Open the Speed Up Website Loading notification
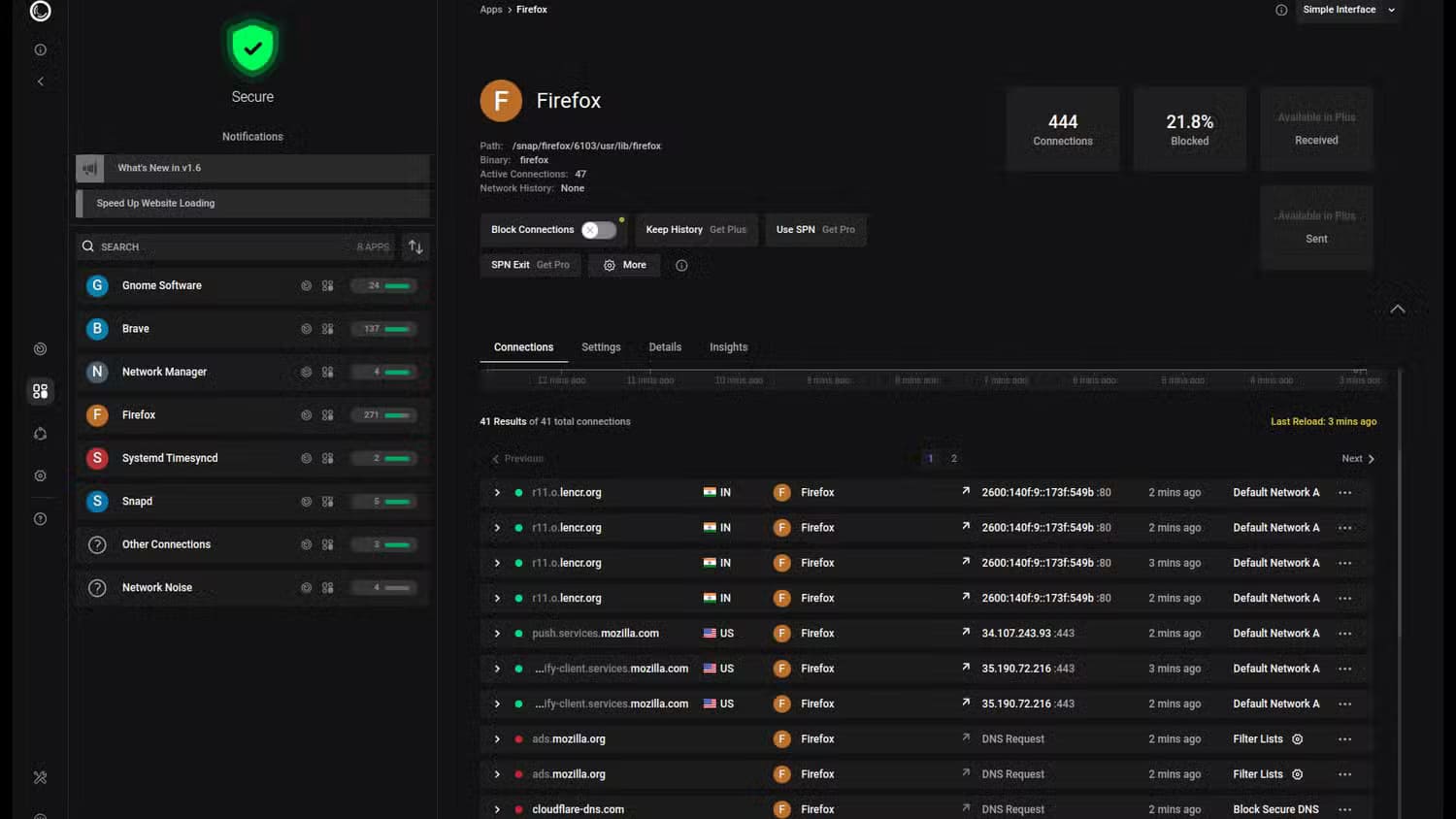 252,204
